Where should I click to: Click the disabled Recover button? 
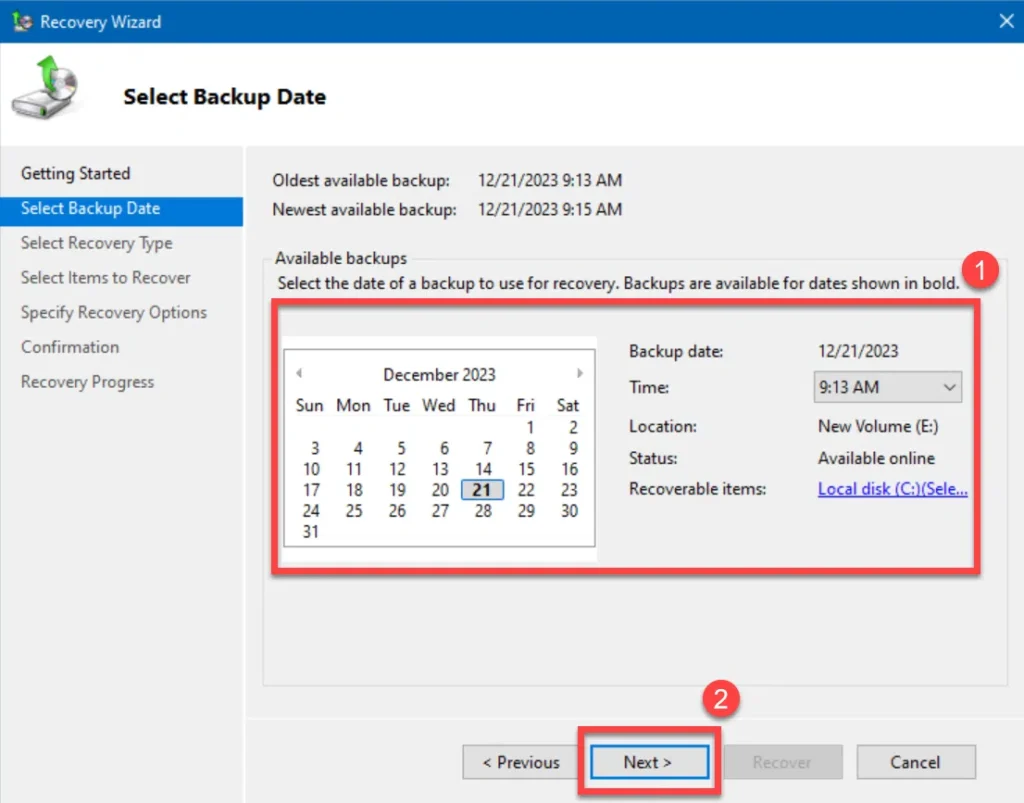click(x=782, y=762)
